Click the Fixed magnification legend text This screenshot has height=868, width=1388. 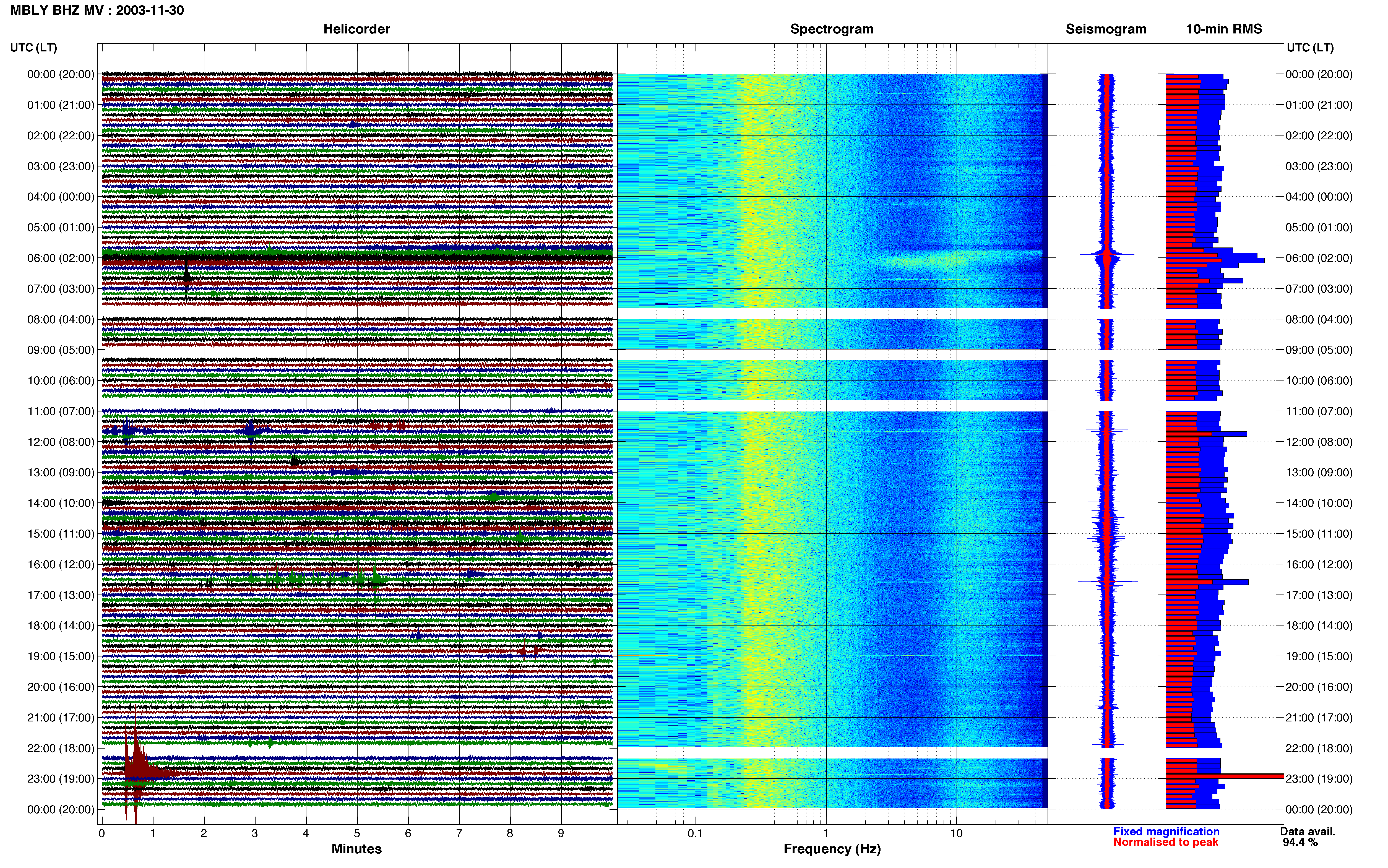click(1166, 831)
